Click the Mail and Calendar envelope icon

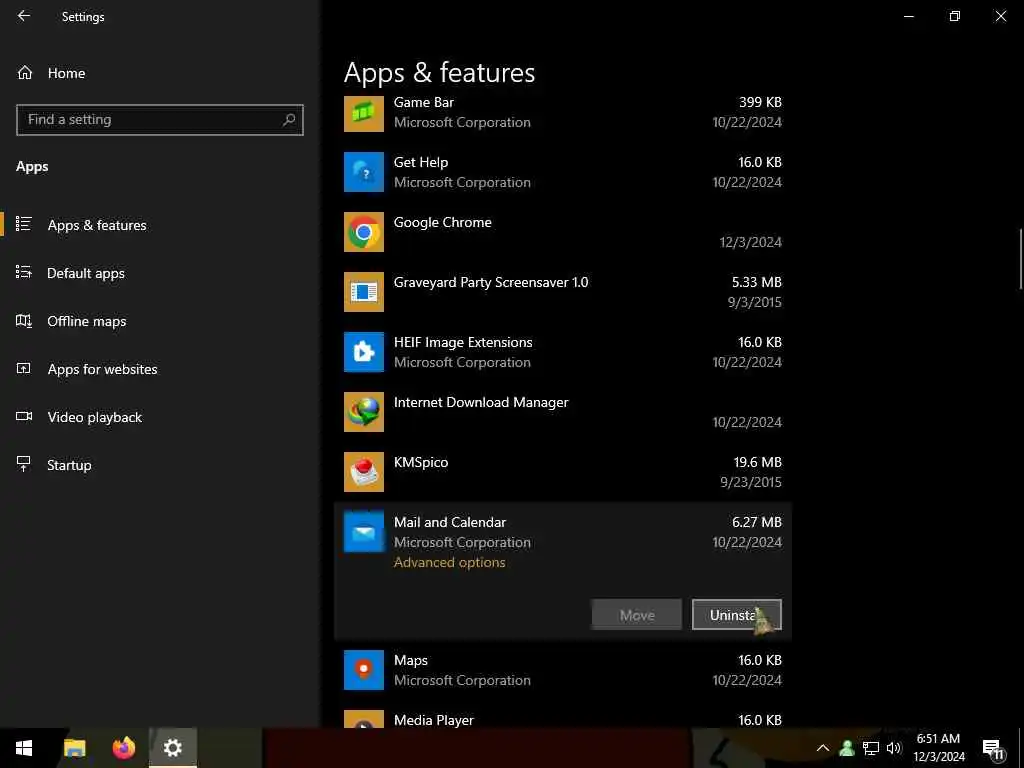click(364, 532)
